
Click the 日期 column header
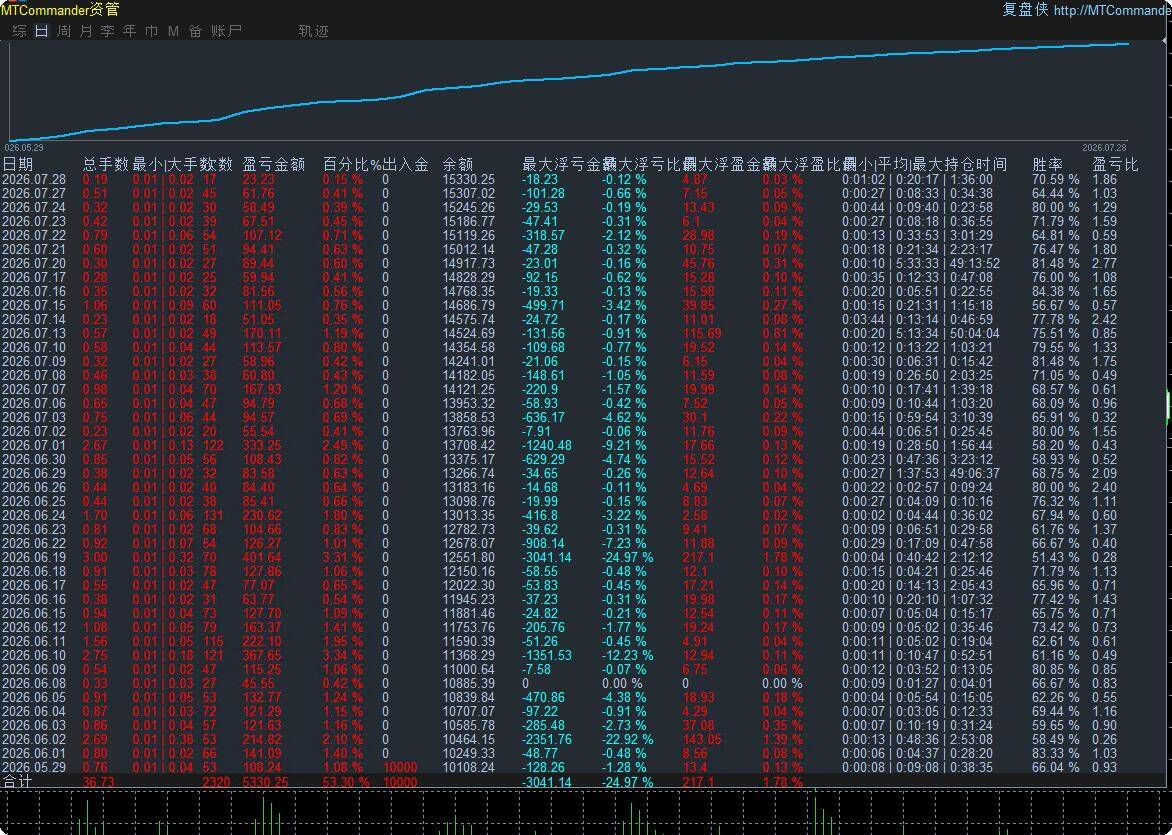[x=18, y=164]
